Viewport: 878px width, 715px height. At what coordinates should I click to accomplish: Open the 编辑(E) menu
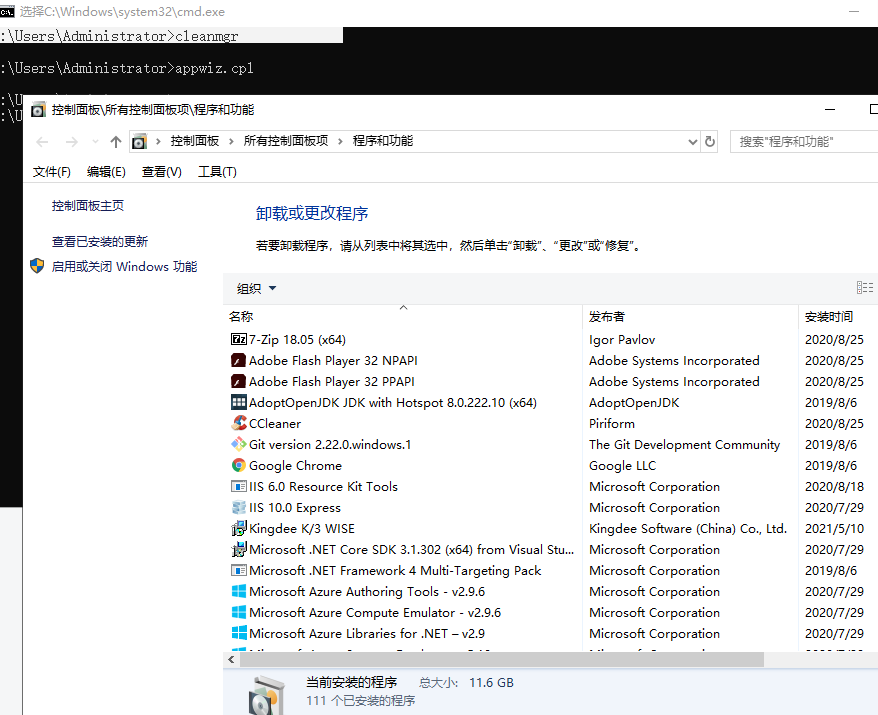(106, 172)
